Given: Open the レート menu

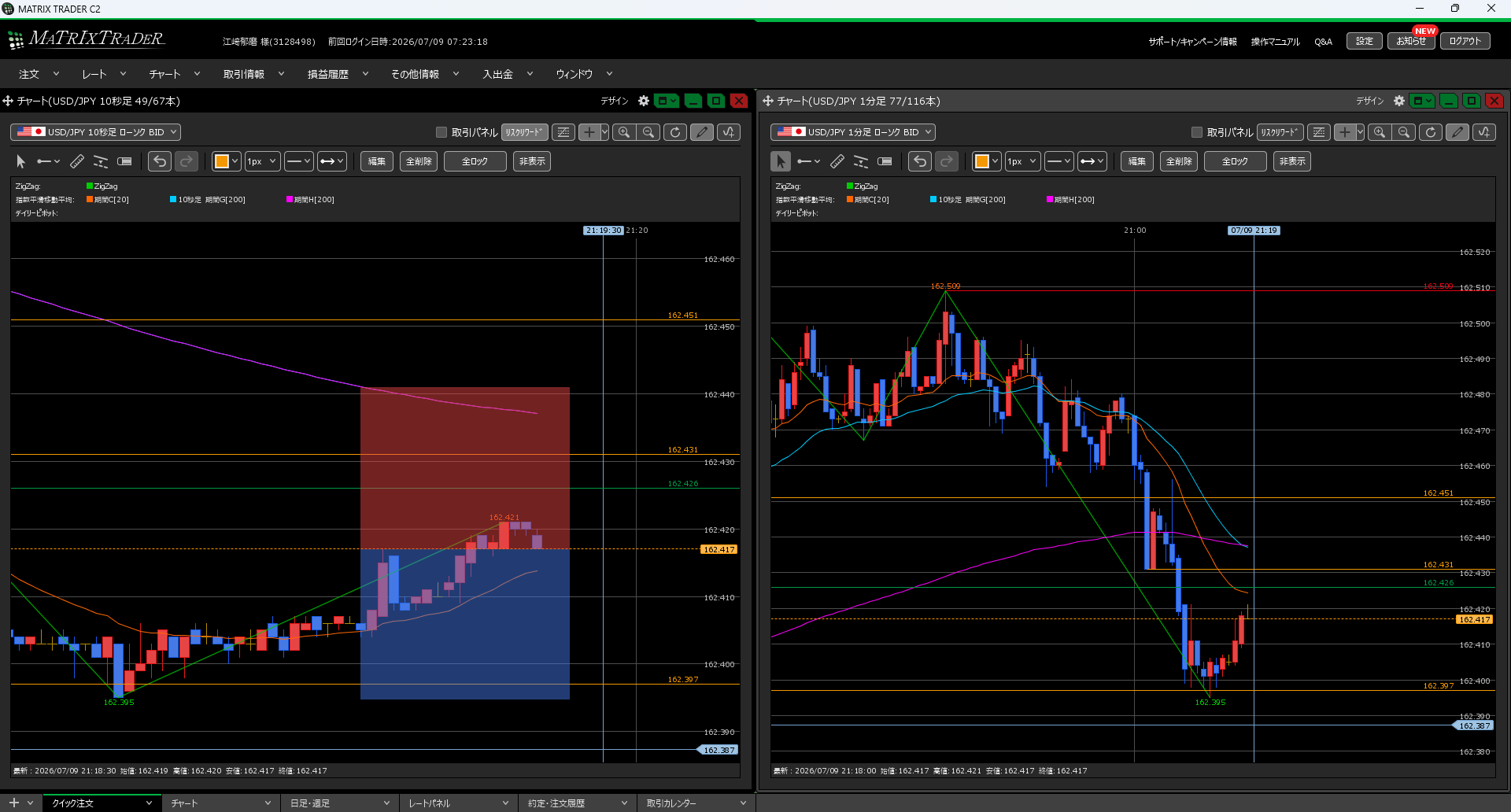Looking at the screenshot, I should tap(104, 74).
